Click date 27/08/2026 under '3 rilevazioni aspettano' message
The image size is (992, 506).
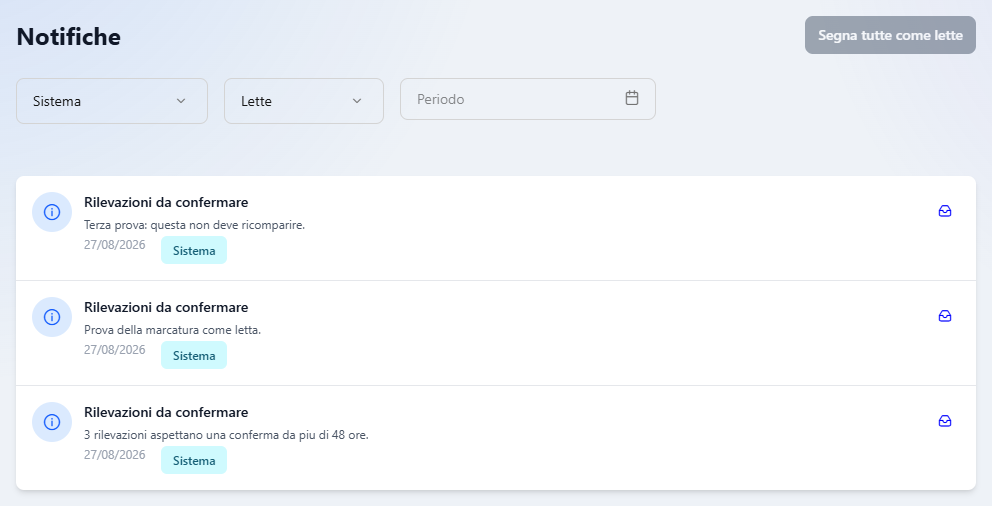tap(115, 455)
